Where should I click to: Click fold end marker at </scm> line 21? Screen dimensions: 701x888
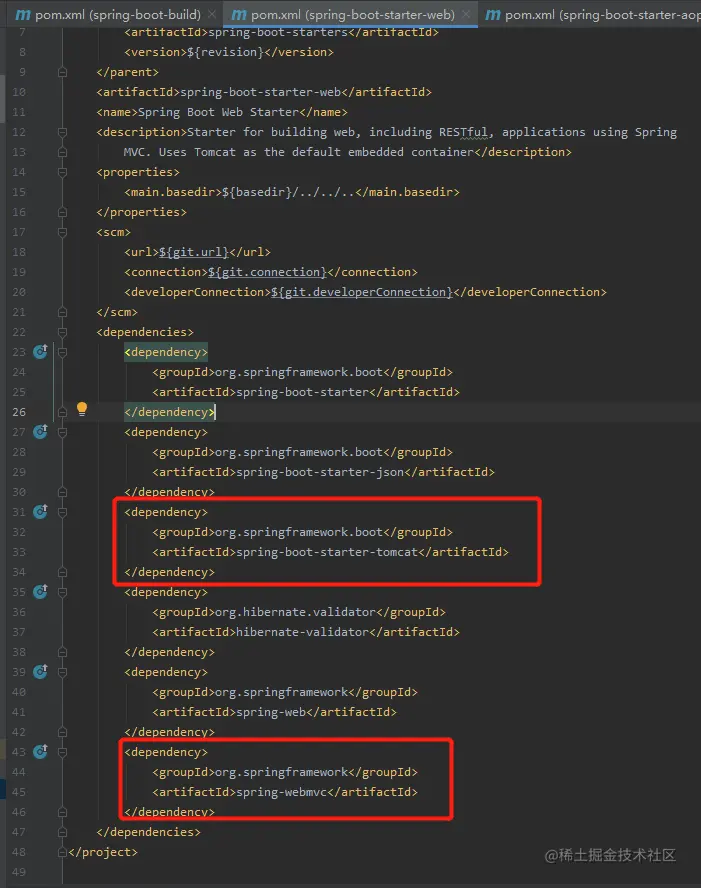[62, 312]
